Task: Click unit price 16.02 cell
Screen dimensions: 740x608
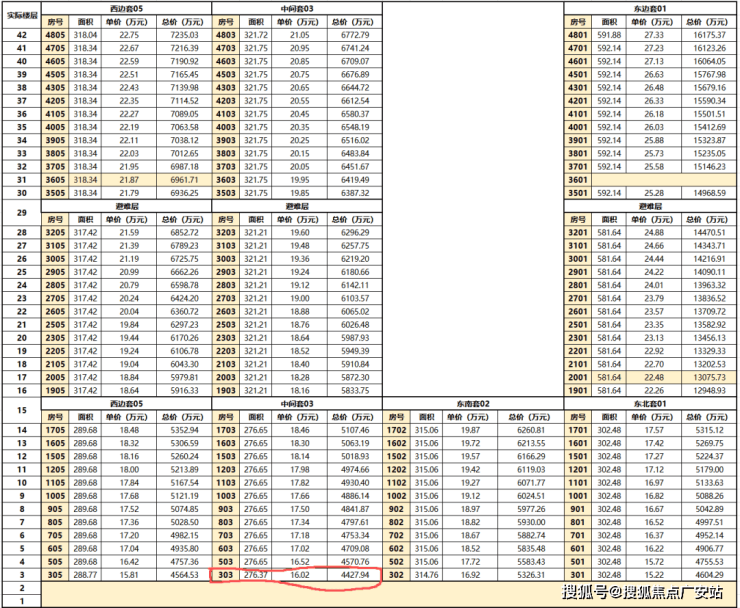Action: click(x=300, y=575)
